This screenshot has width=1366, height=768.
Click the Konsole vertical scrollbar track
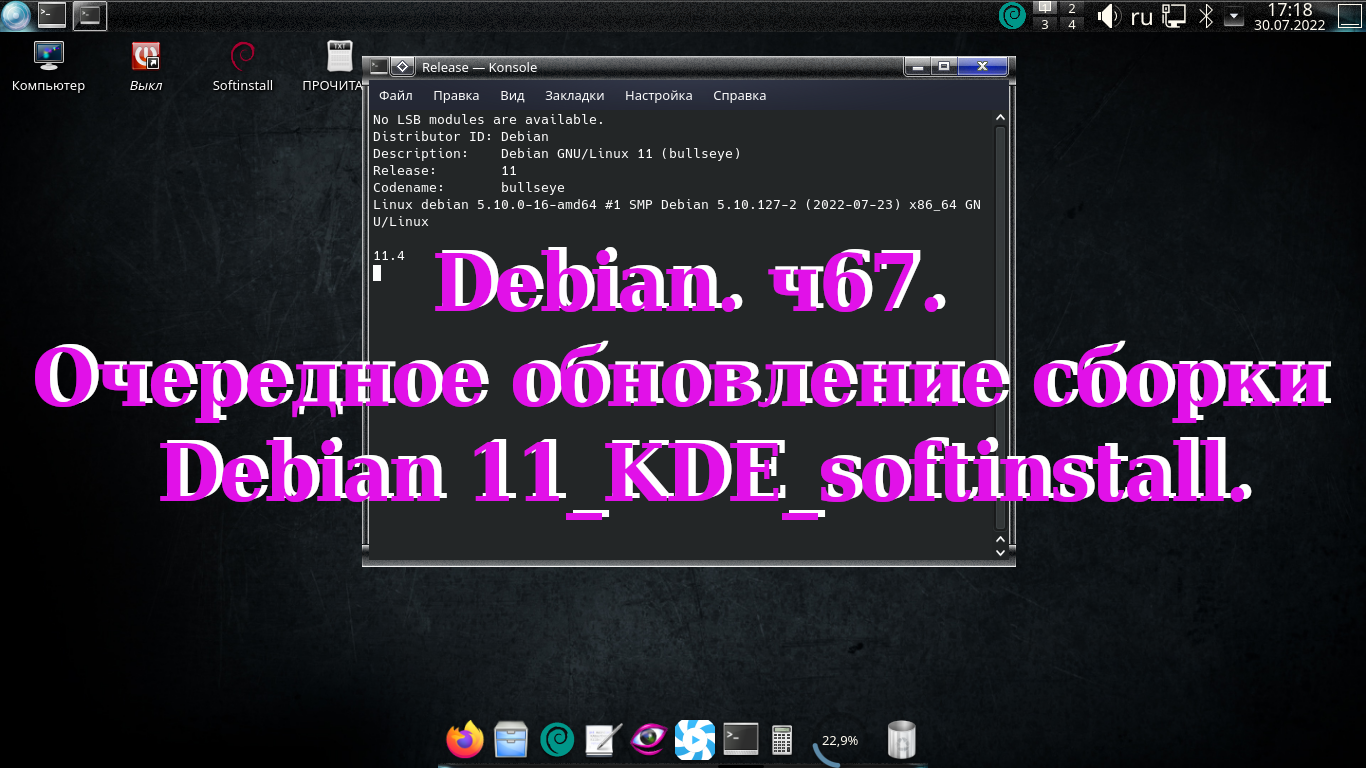(1001, 328)
